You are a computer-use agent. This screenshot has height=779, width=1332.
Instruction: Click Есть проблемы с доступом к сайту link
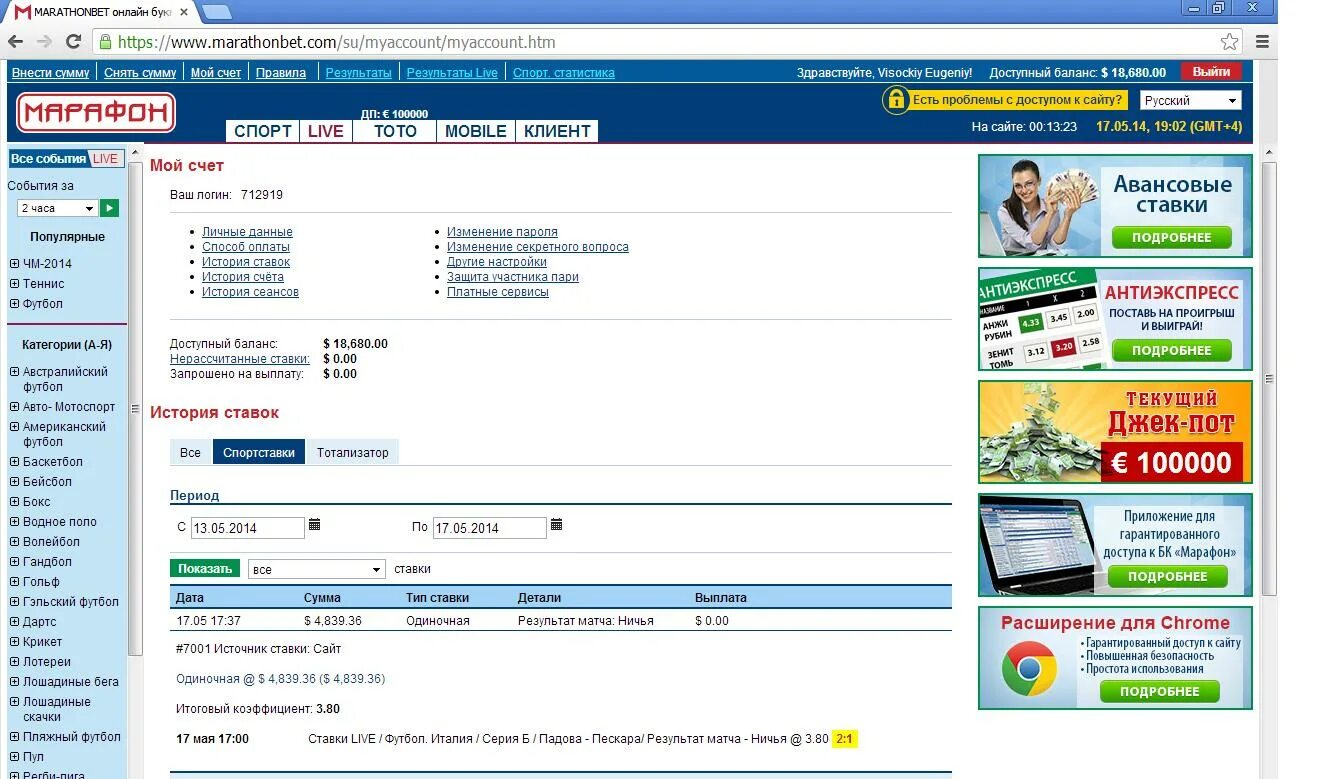point(1018,100)
